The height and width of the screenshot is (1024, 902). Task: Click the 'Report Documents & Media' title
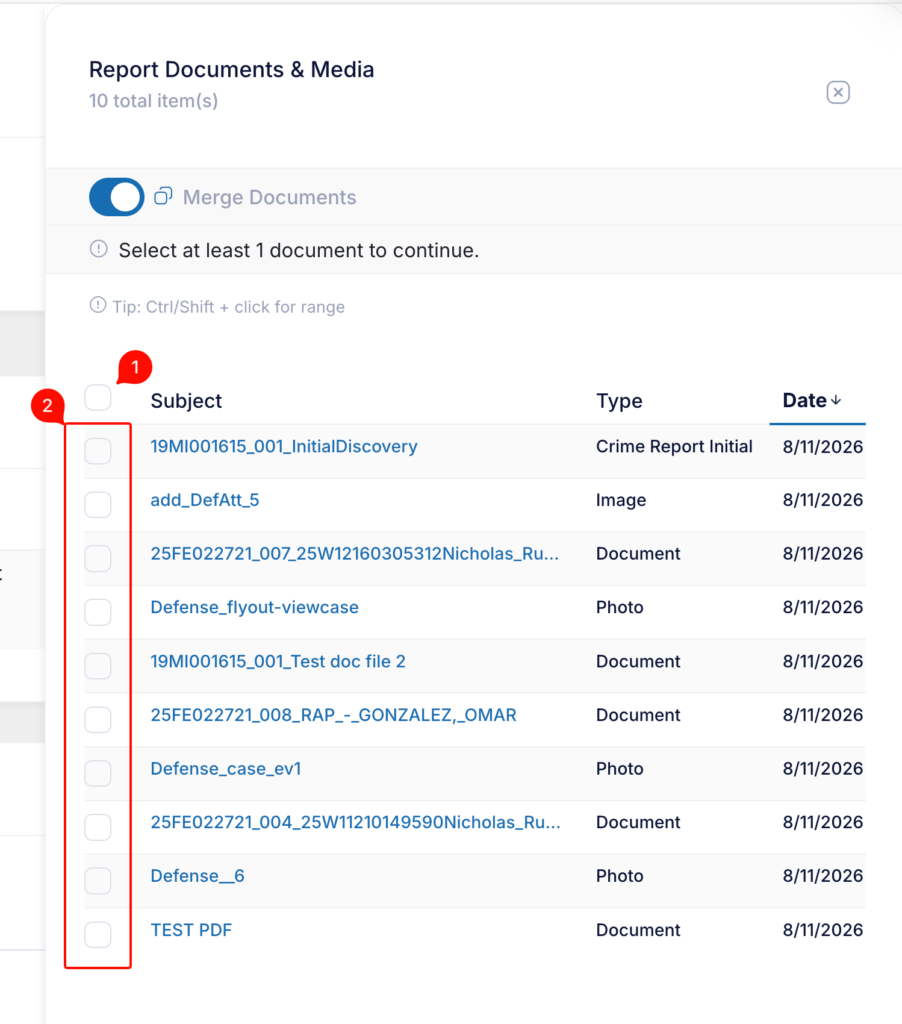point(232,69)
